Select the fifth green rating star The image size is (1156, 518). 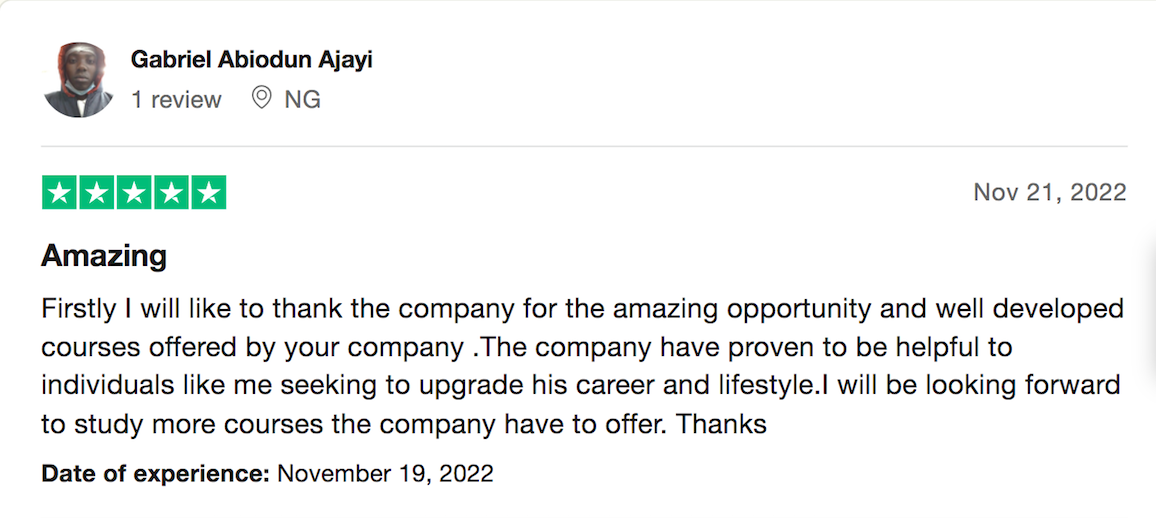click(209, 193)
